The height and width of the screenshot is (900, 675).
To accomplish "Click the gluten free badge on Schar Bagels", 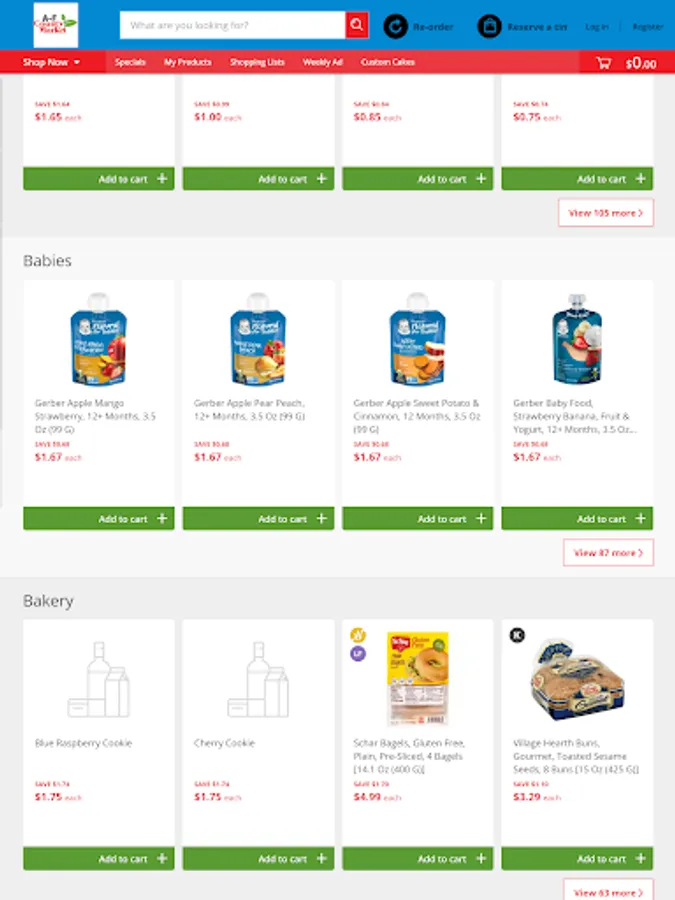I will (357, 635).
